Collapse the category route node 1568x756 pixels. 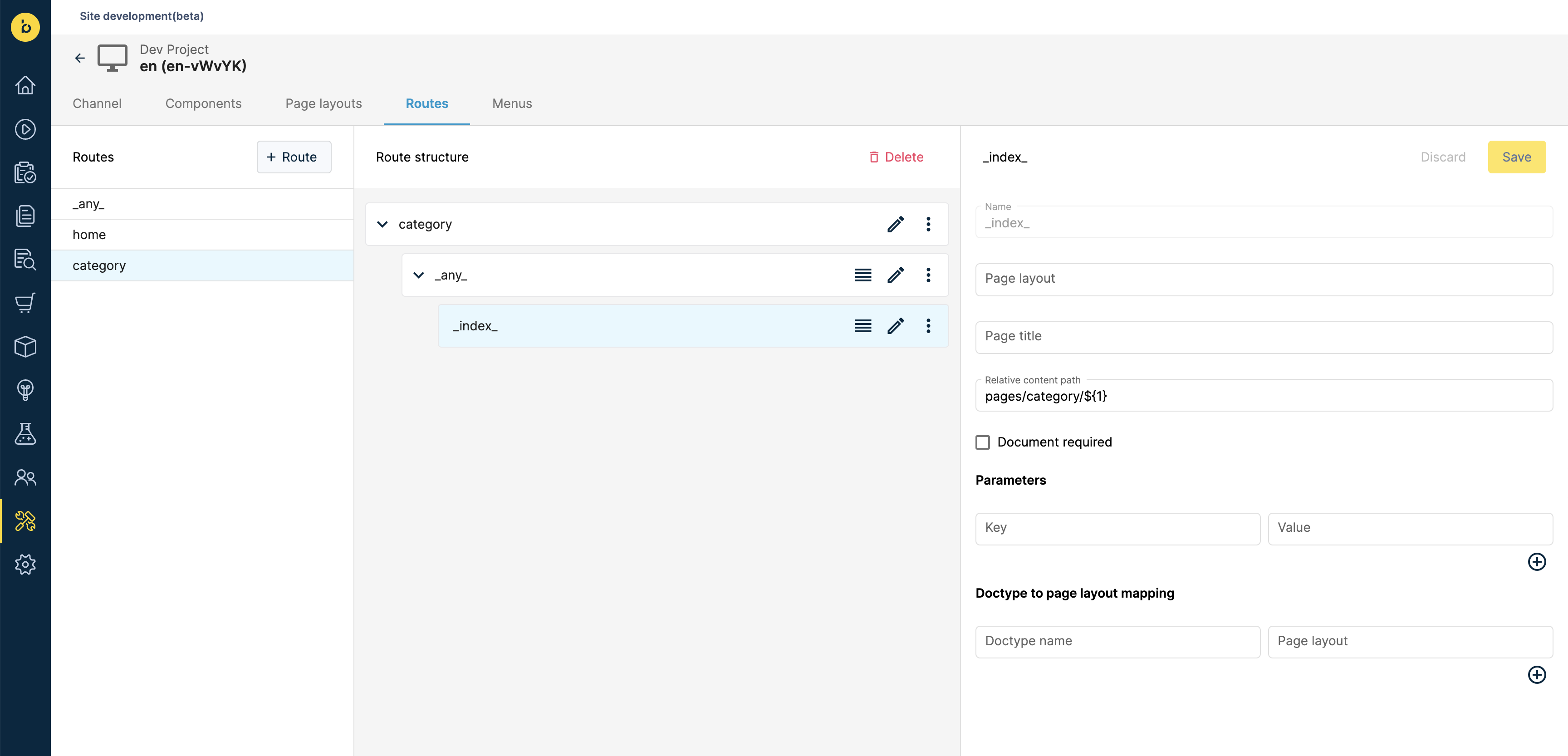point(382,225)
